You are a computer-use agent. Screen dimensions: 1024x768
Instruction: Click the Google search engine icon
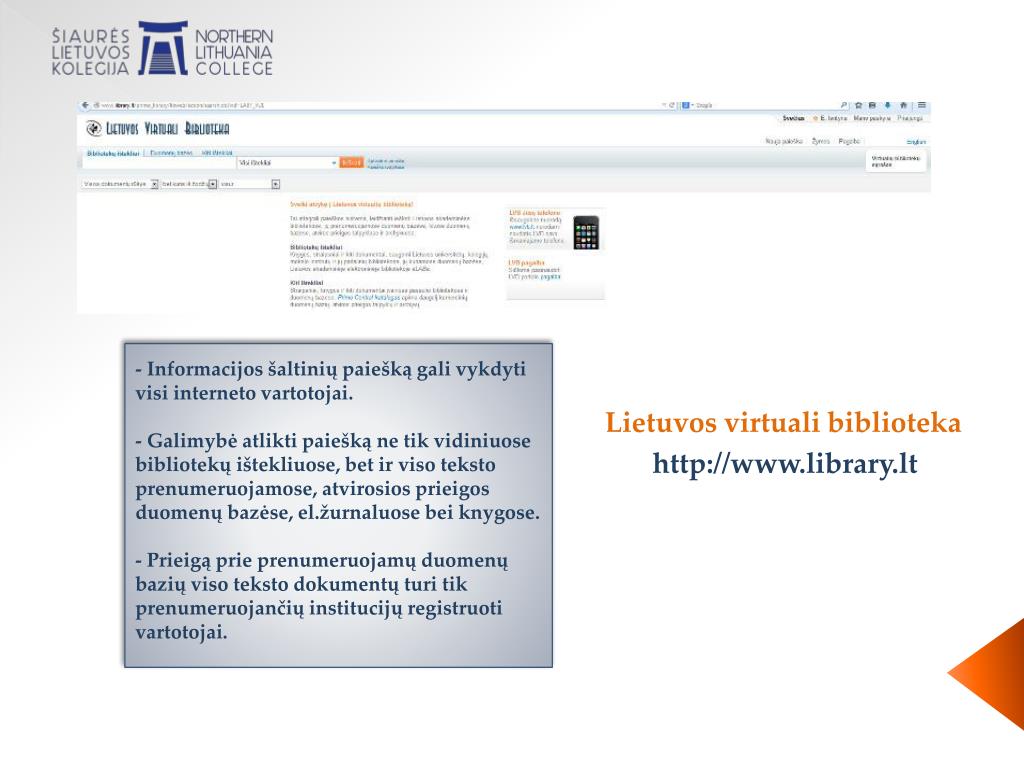[686, 105]
